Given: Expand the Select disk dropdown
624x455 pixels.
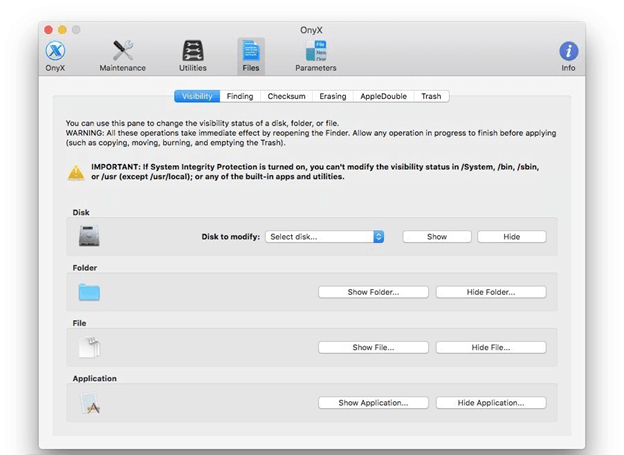Looking at the screenshot, I should [x=325, y=237].
